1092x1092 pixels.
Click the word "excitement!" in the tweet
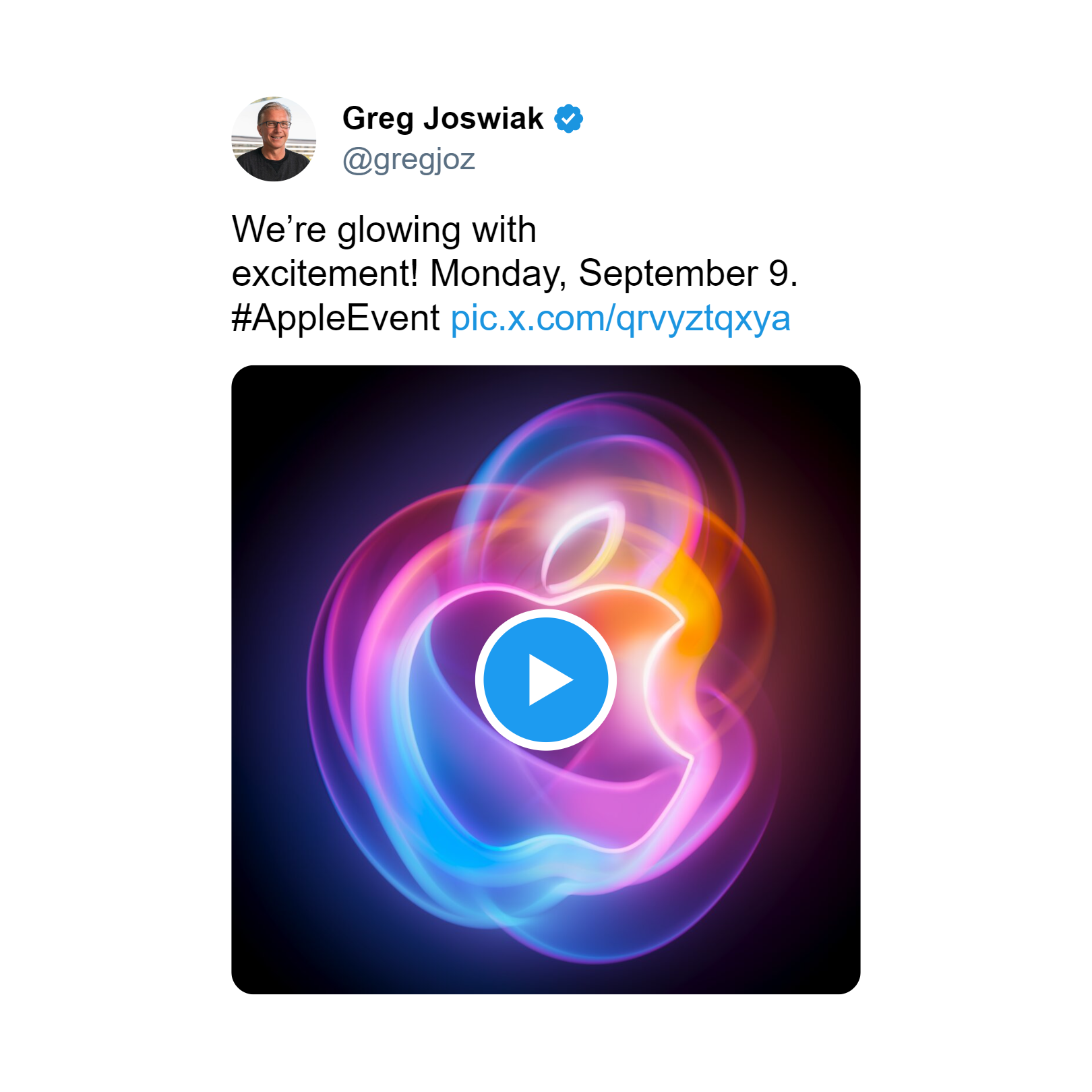coord(326,274)
